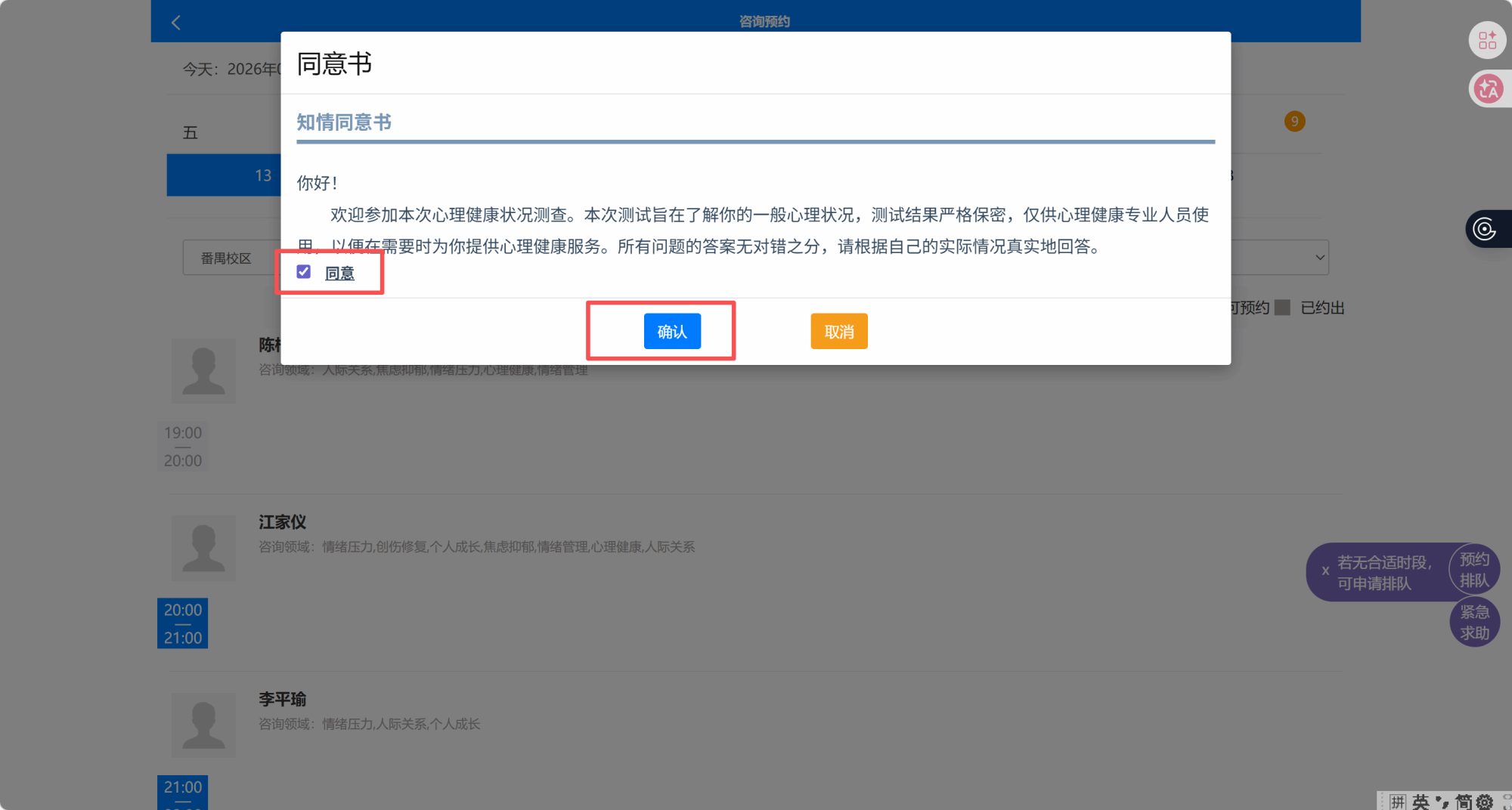Open IME settings gear icon
Image resolution: width=1512 pixels, height=810 pixels.
(x=1484, y=802)
